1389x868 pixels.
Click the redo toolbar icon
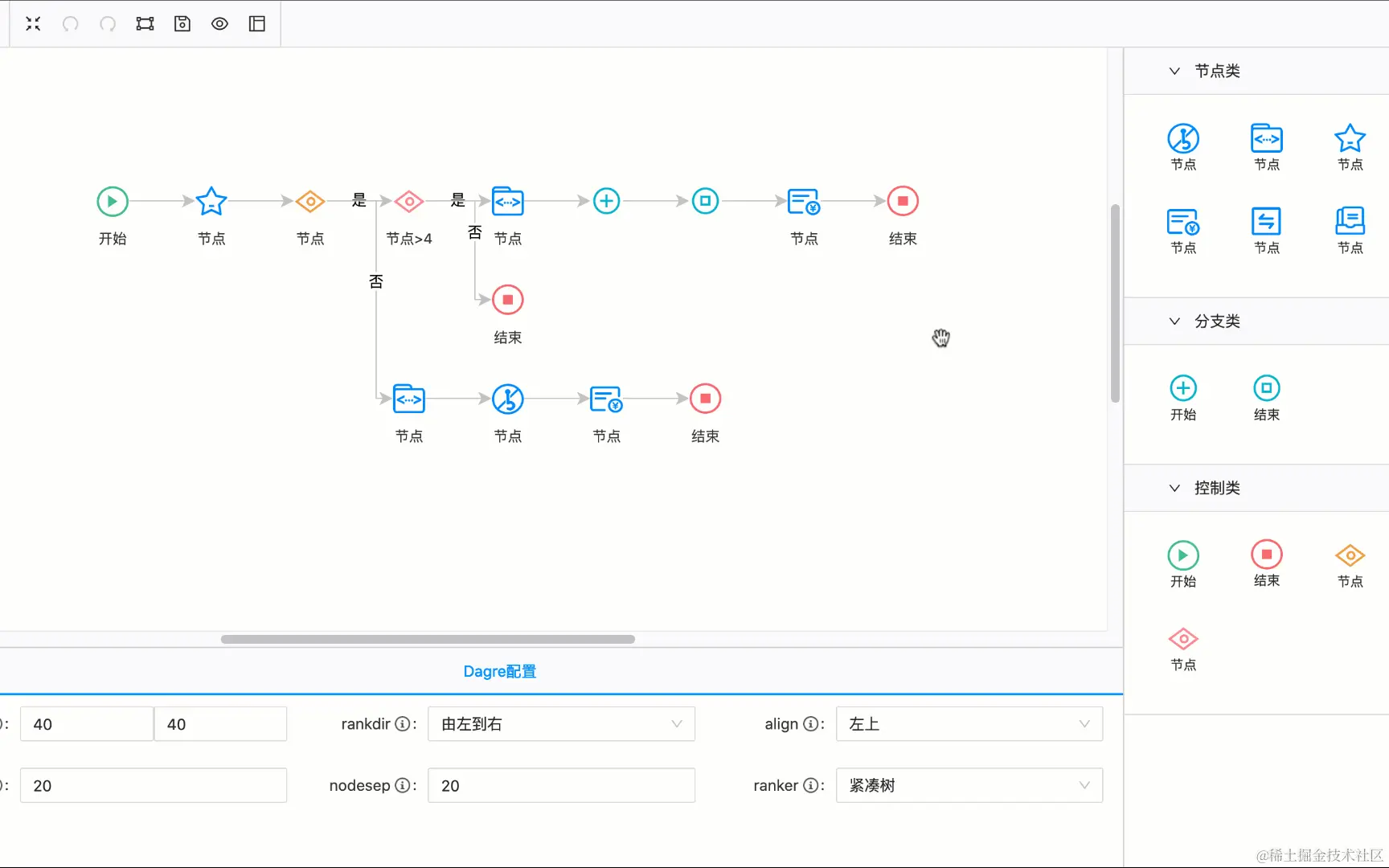108,24
